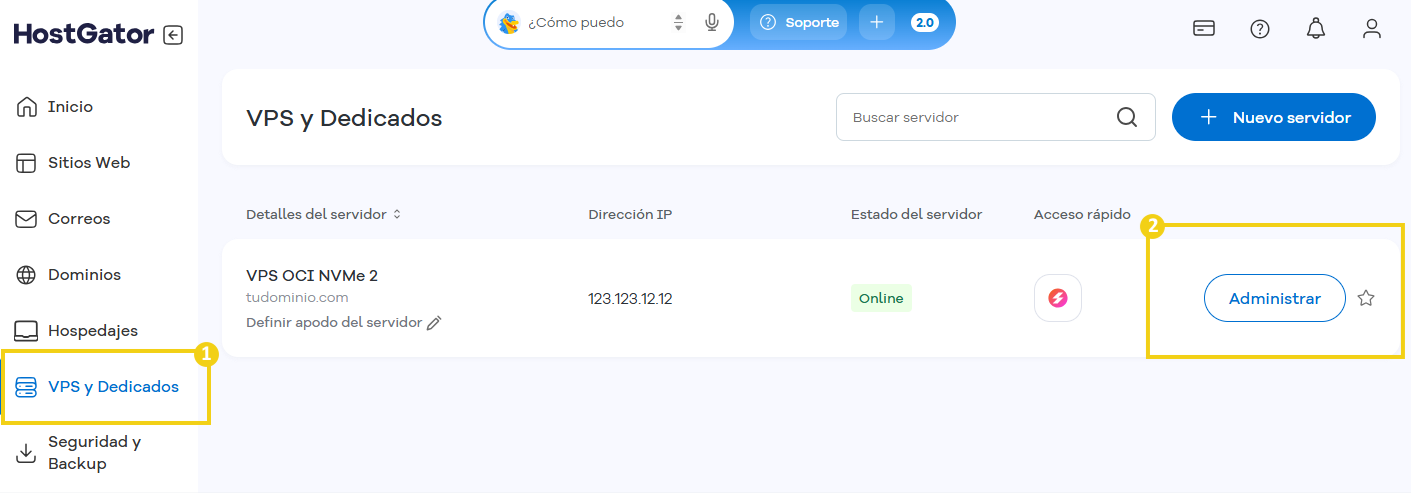Open the notifications bell
This screenshot has height=493, width=1411.
tap(1316, 29)
